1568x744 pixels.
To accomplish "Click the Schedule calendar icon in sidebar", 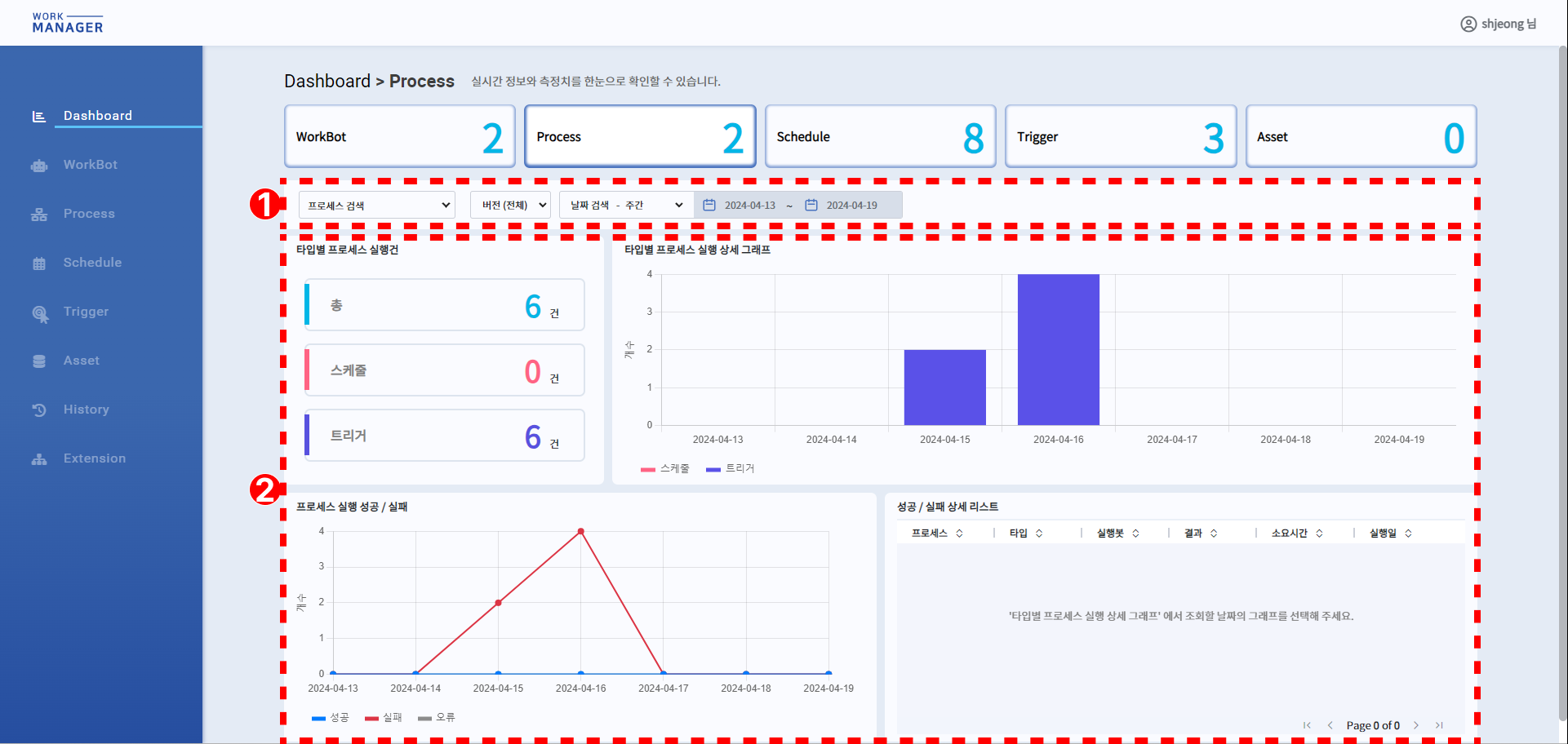I will (x=39, y=263).
